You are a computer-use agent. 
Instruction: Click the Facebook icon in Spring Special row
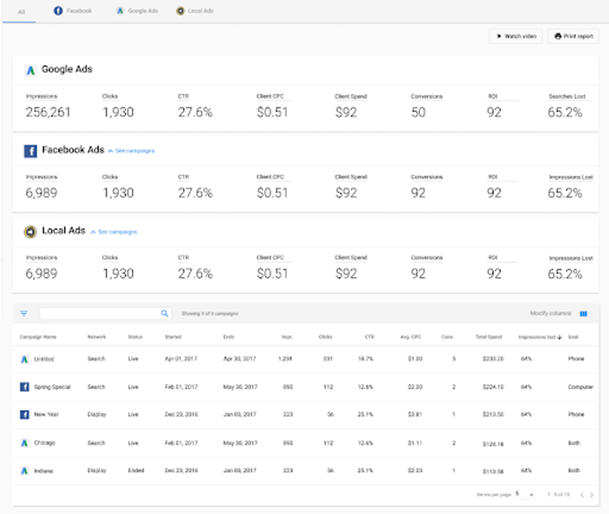tap(24, 386)
